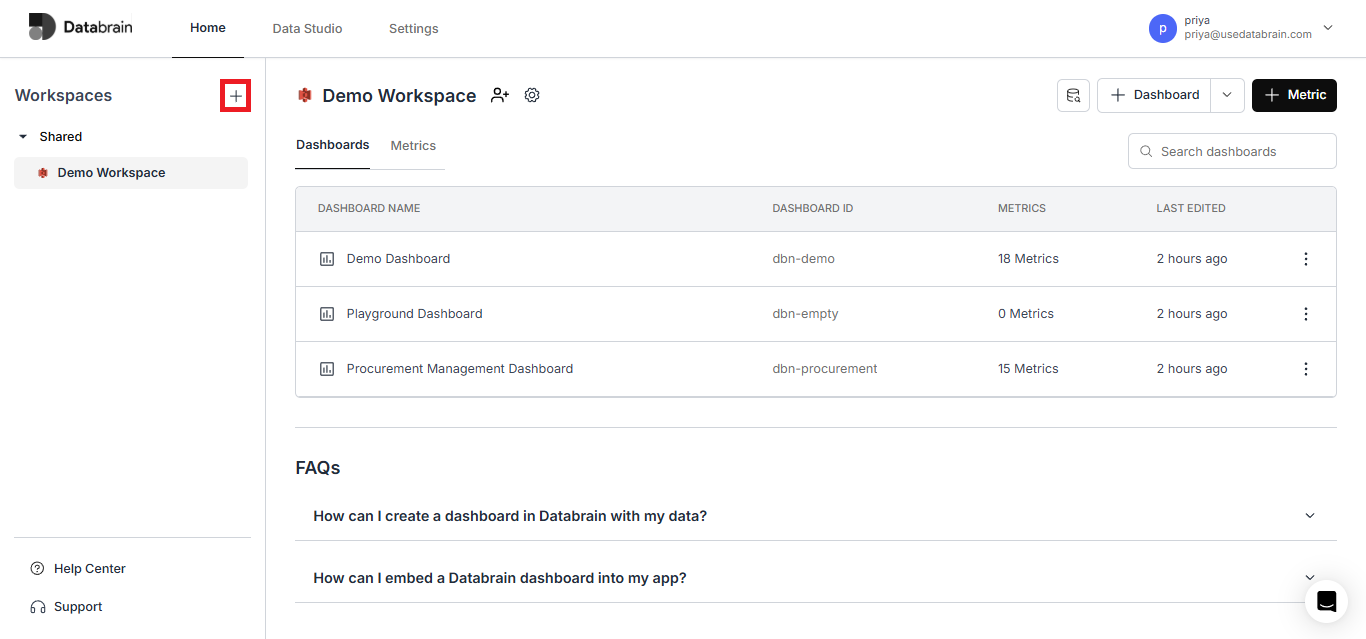Click the Procurement Management Dashboard chart icon
1366x639 pixels.
click(327, 369)
